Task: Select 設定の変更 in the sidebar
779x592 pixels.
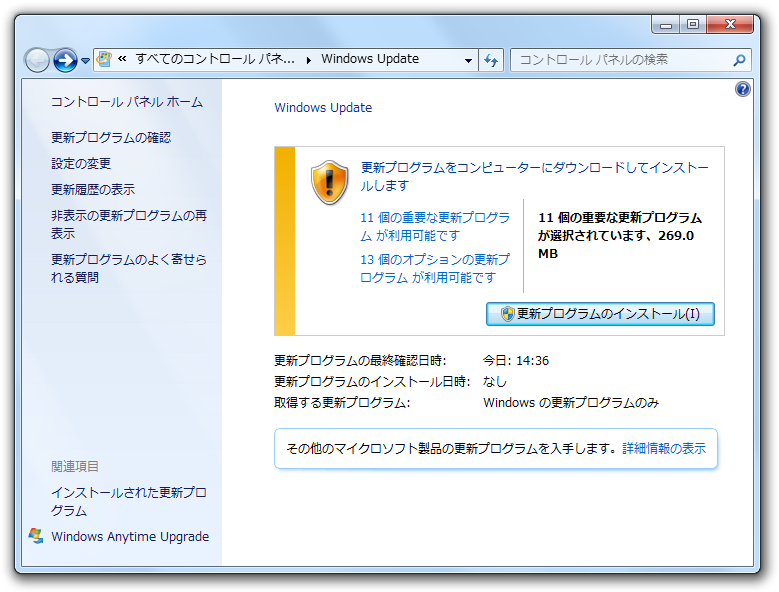Action: 81,163
